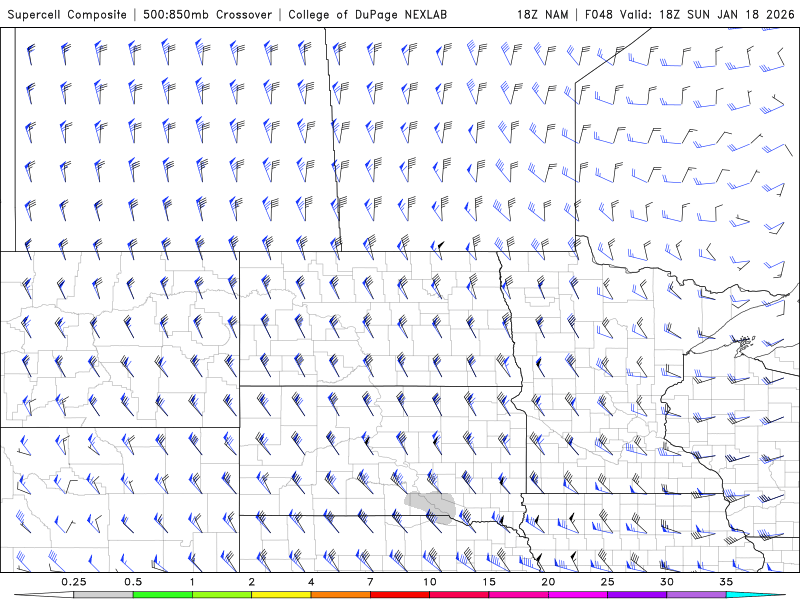Image resolution: width=800 pixels, height=600 pixels.
Task: Click the 500:850mb Crossover label
Action: point(208,14)
